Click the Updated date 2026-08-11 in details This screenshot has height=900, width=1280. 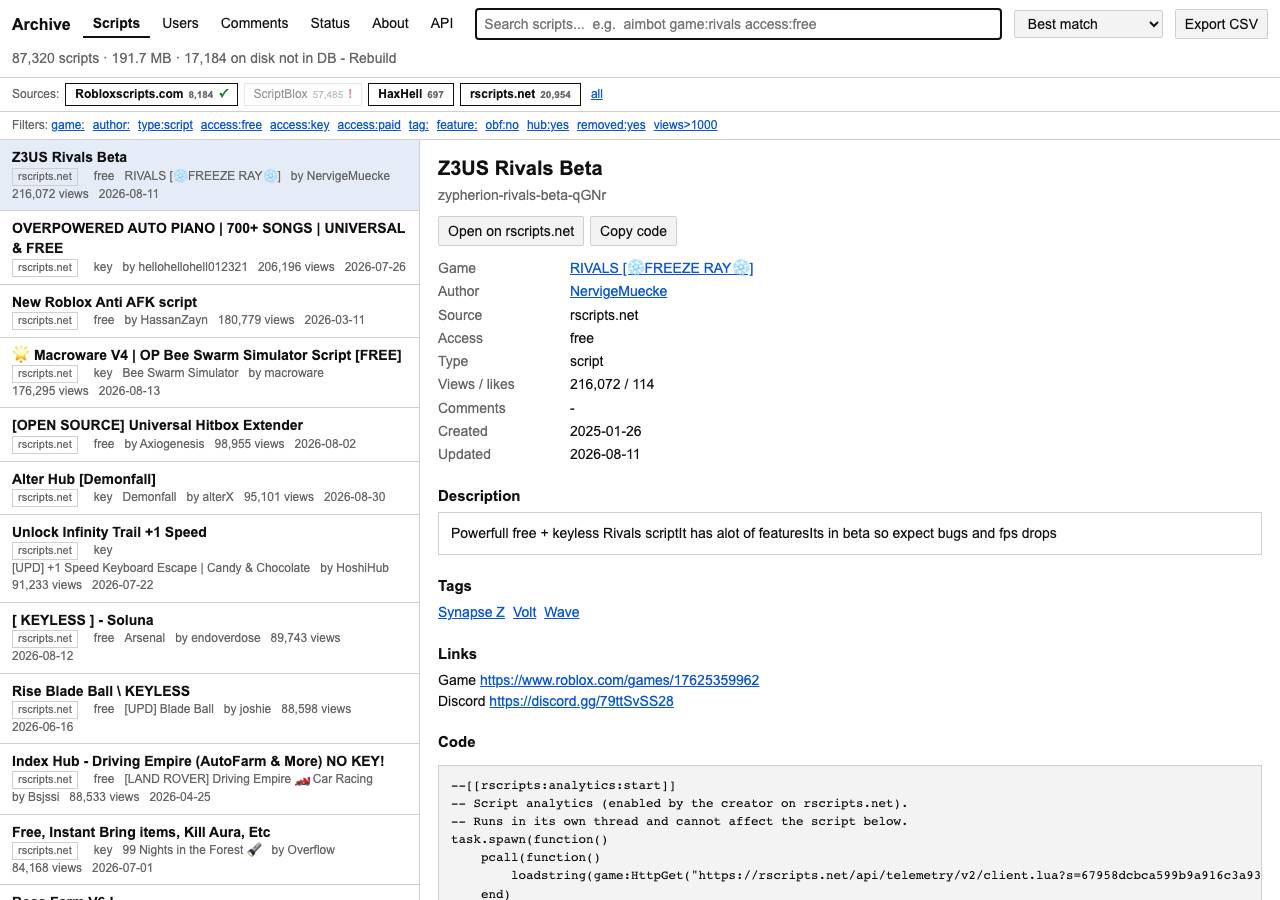[605, 454]
